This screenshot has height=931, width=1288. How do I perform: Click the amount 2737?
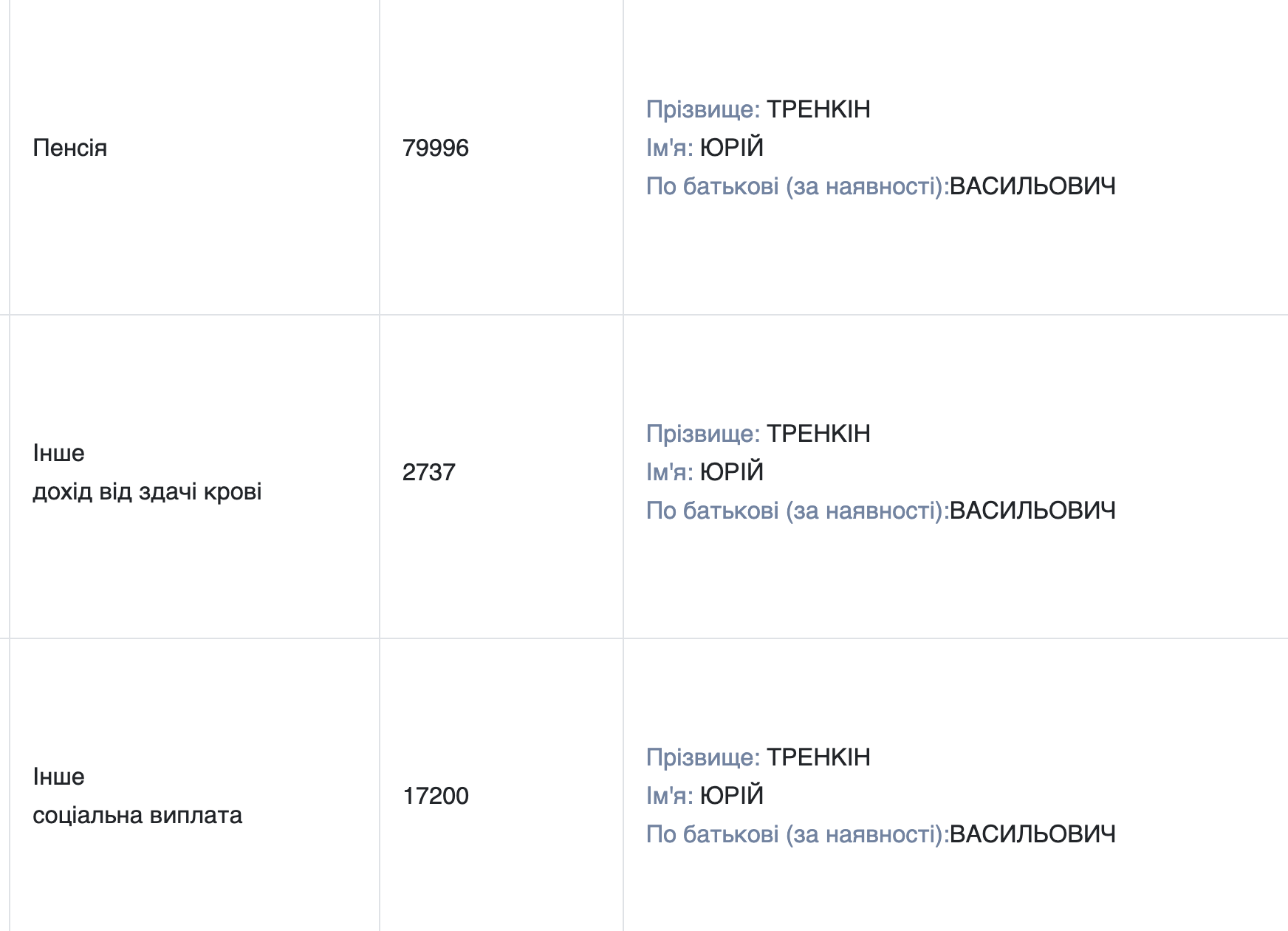point(429,472)
